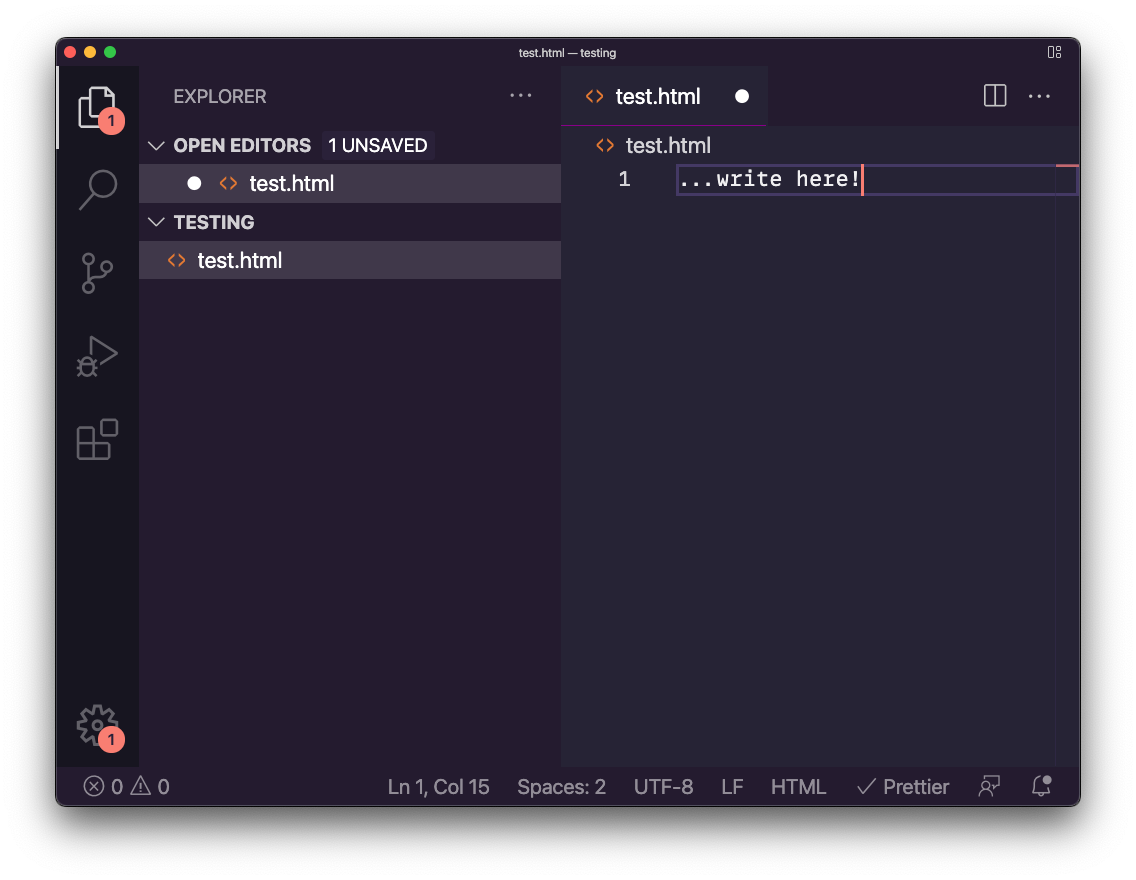Click the HTML language mode indicator
1136x880 pixels.
[x=798, y=787]
